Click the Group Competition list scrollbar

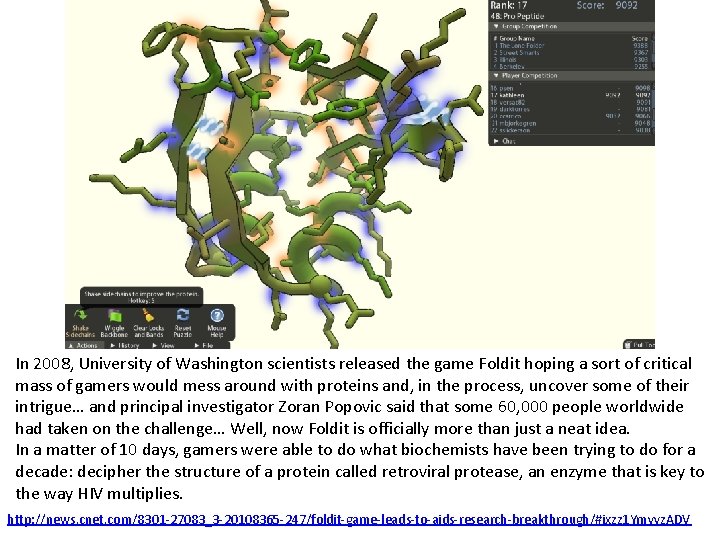[652, 51]
